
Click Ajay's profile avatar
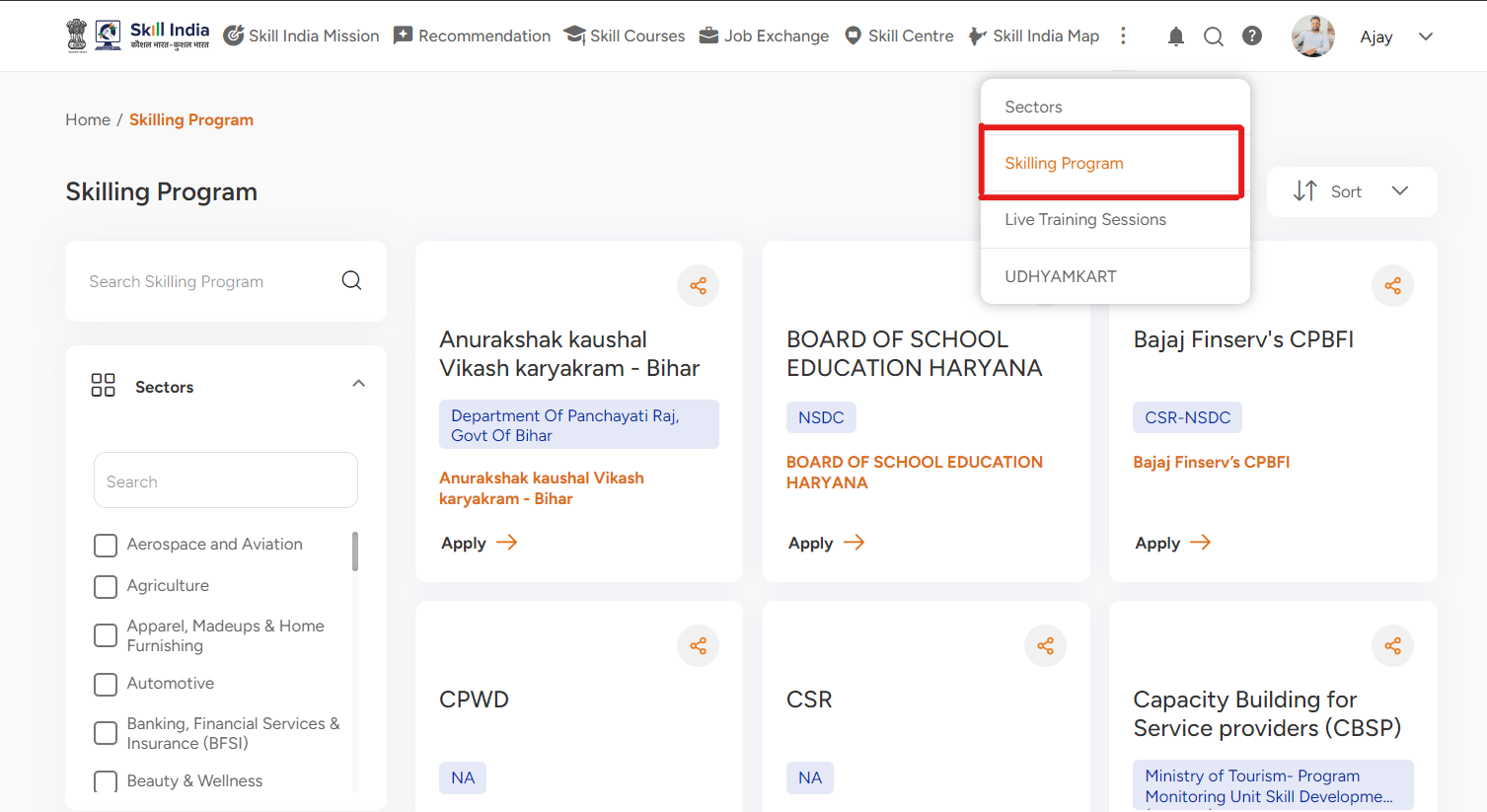coord(1313,37)
